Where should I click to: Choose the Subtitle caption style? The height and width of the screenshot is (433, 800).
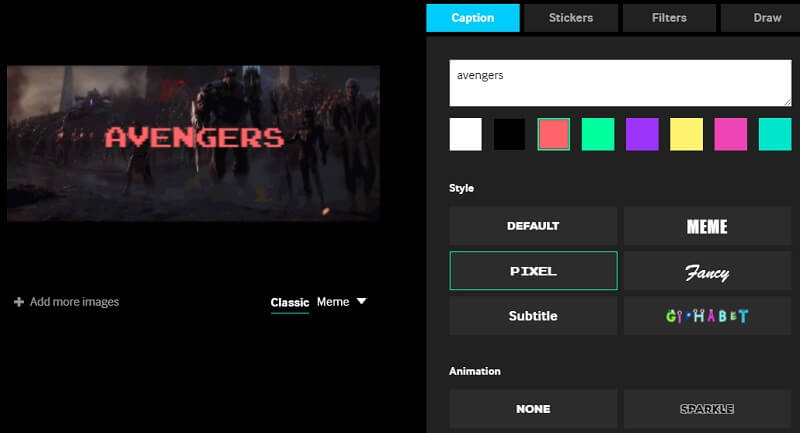click(533, 316)
